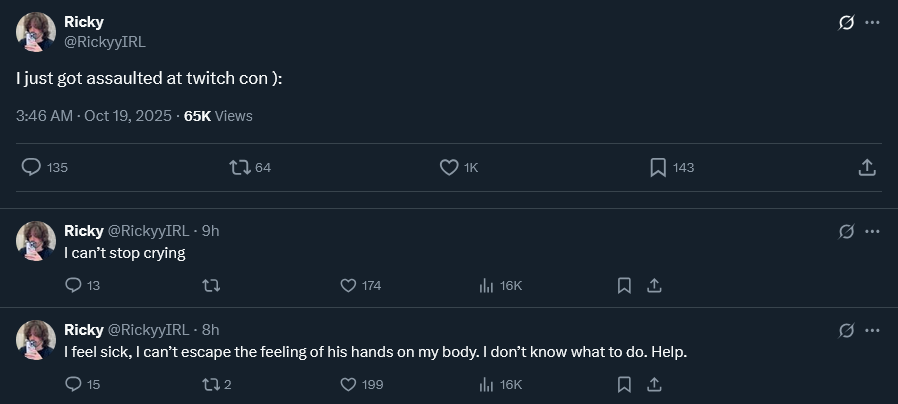Screen dimensions: 898x404
Task: Repost the "I feel sick" reply tweet
Action: tap(211, 384)
